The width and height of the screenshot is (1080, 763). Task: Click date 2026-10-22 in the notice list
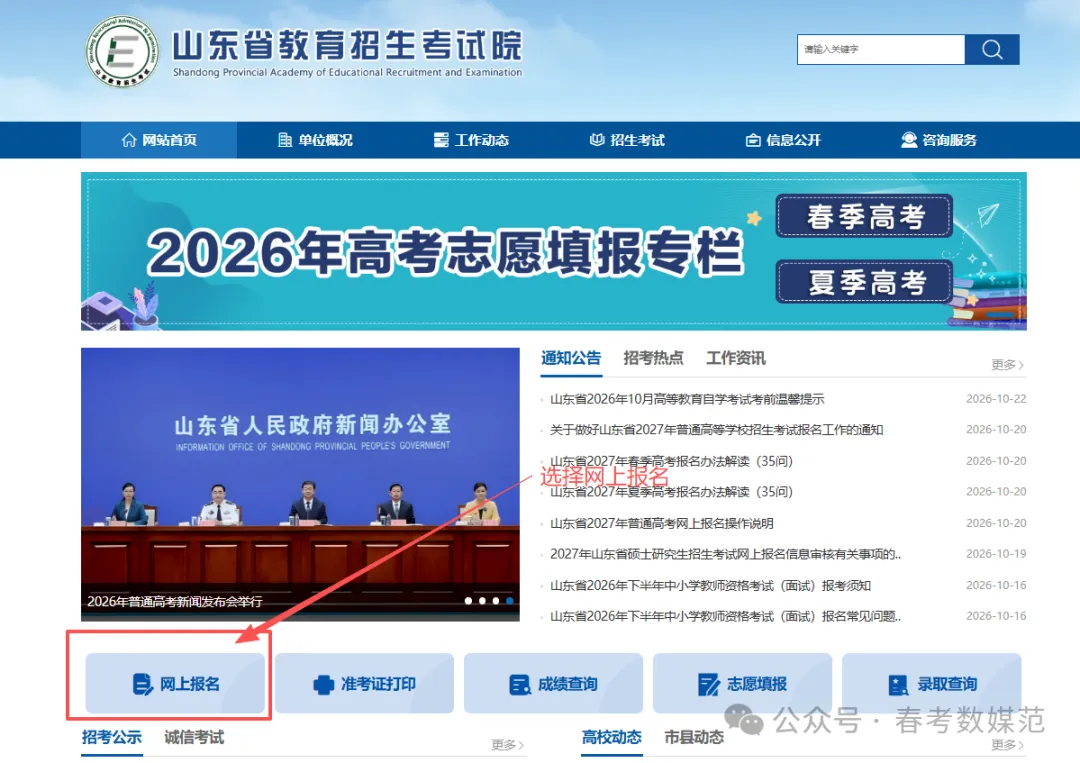(x=996, y=399)
